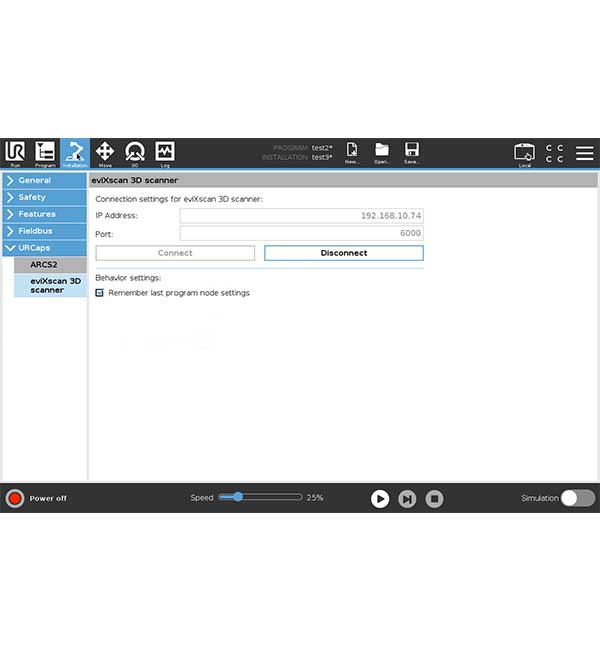Select eviXscan 3D scanner in sidebar
This screenshot has width=600, height=650.
(x=50, y=285)
